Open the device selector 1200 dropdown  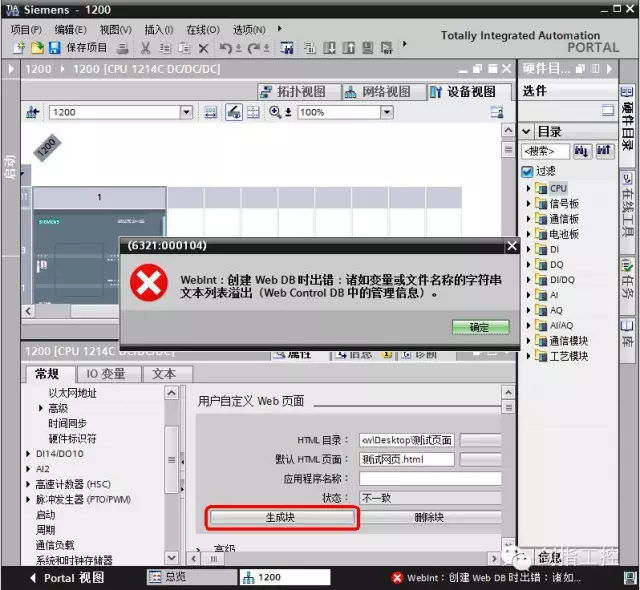186,112
